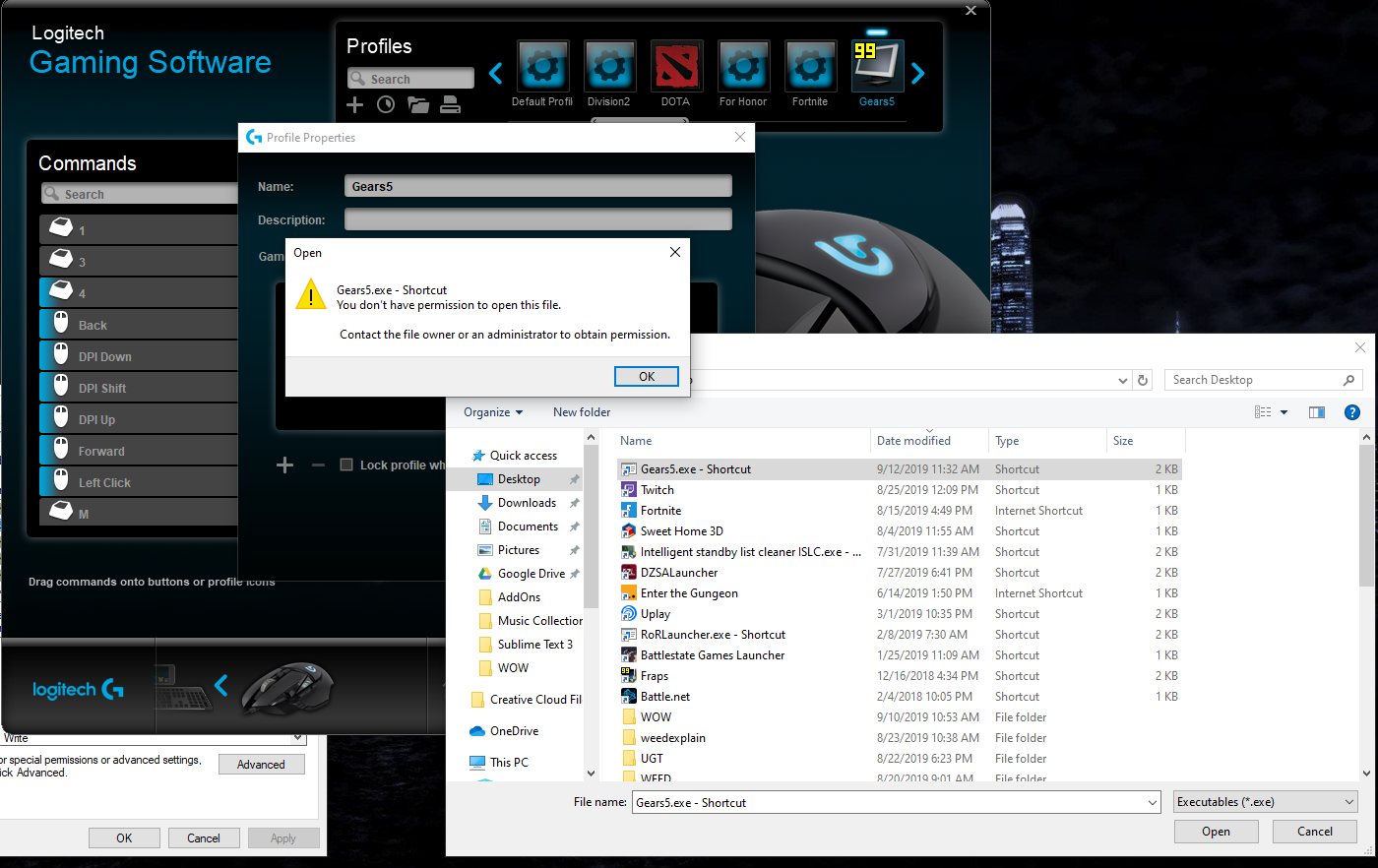Select the For Honor profile icon
Image resolution: width=1378 pixels, height=868 pixels.
[x=744, y=66]
